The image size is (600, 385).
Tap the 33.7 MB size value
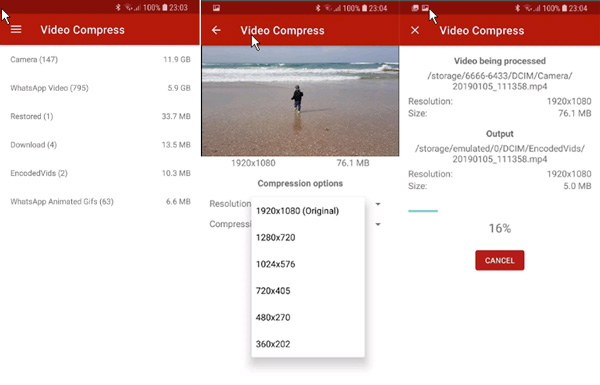click(x=176, y=116)
